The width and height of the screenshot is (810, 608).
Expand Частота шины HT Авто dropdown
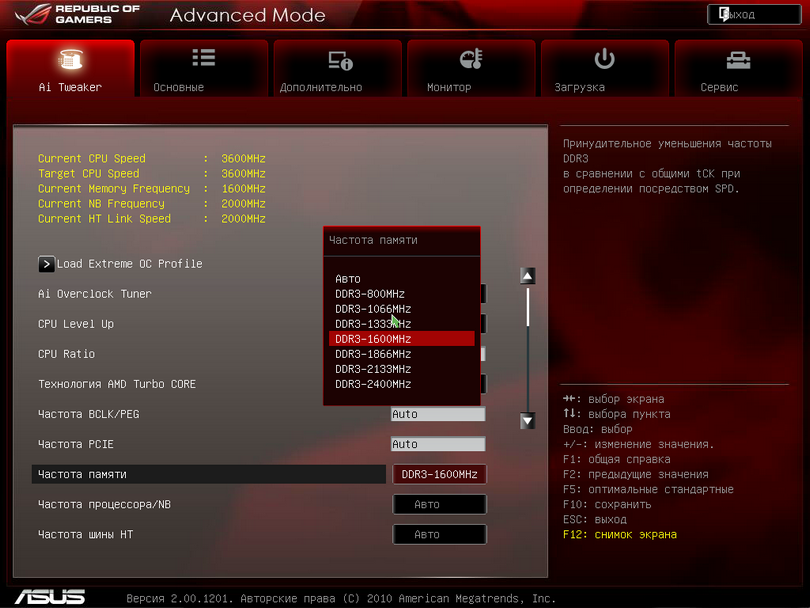tap(439, 535)
